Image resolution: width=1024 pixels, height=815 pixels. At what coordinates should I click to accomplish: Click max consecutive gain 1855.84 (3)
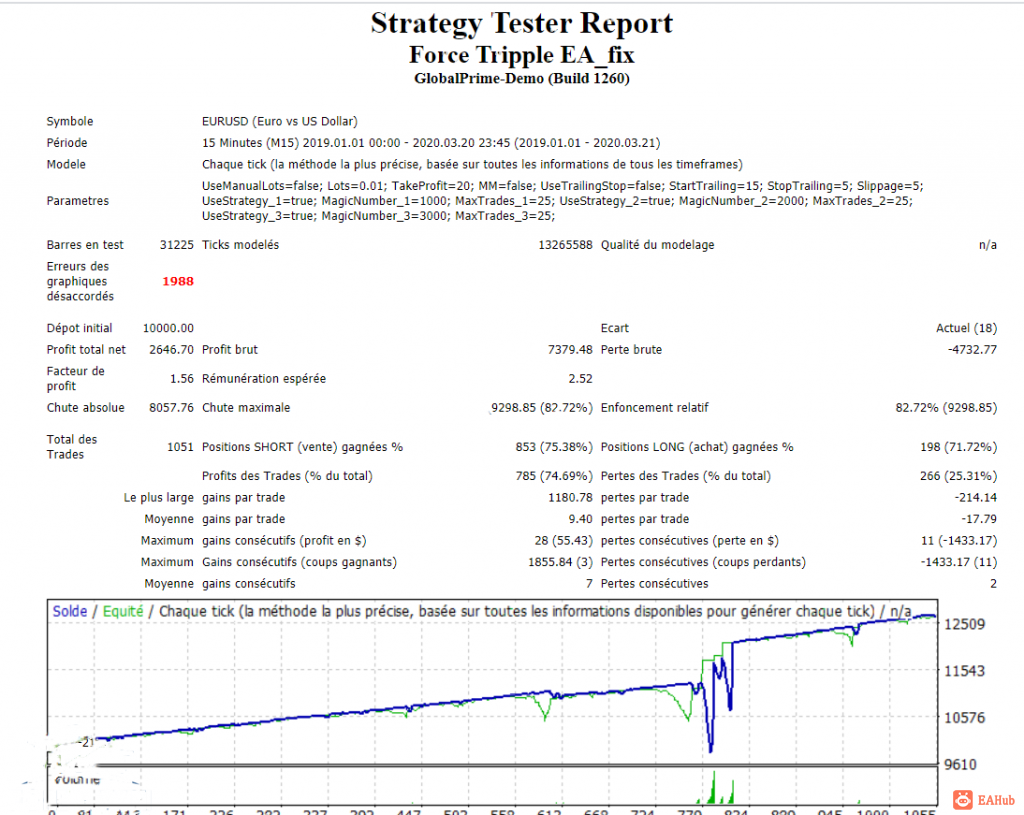pos(560,562)
